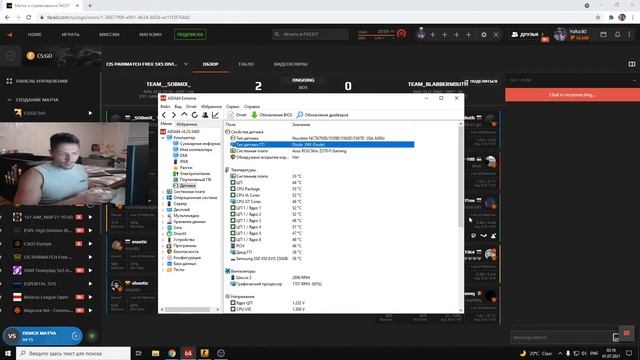This screenshot has width=640, height=360.
Task: Select DMI in AIDA64 tree
Action: coord(180,156)
